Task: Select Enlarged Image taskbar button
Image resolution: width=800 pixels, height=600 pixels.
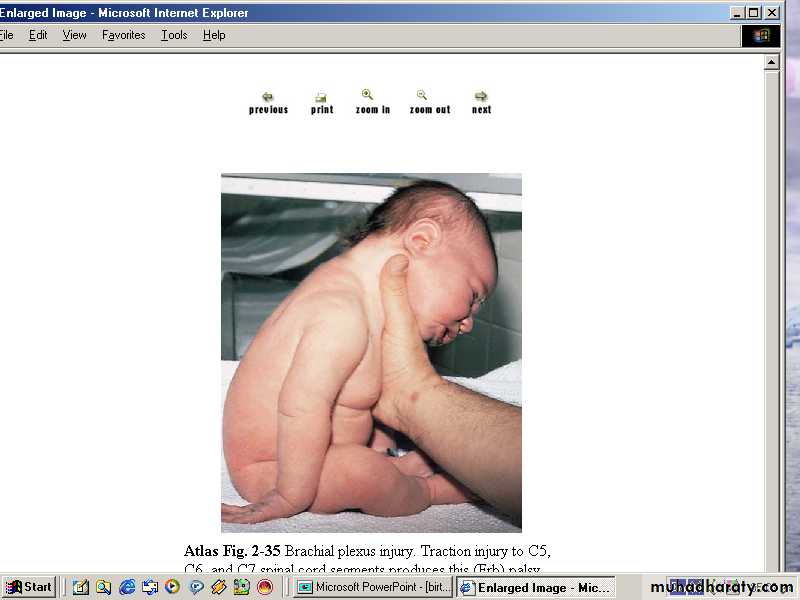Action: pyautogui.click(x=534, y=587)
